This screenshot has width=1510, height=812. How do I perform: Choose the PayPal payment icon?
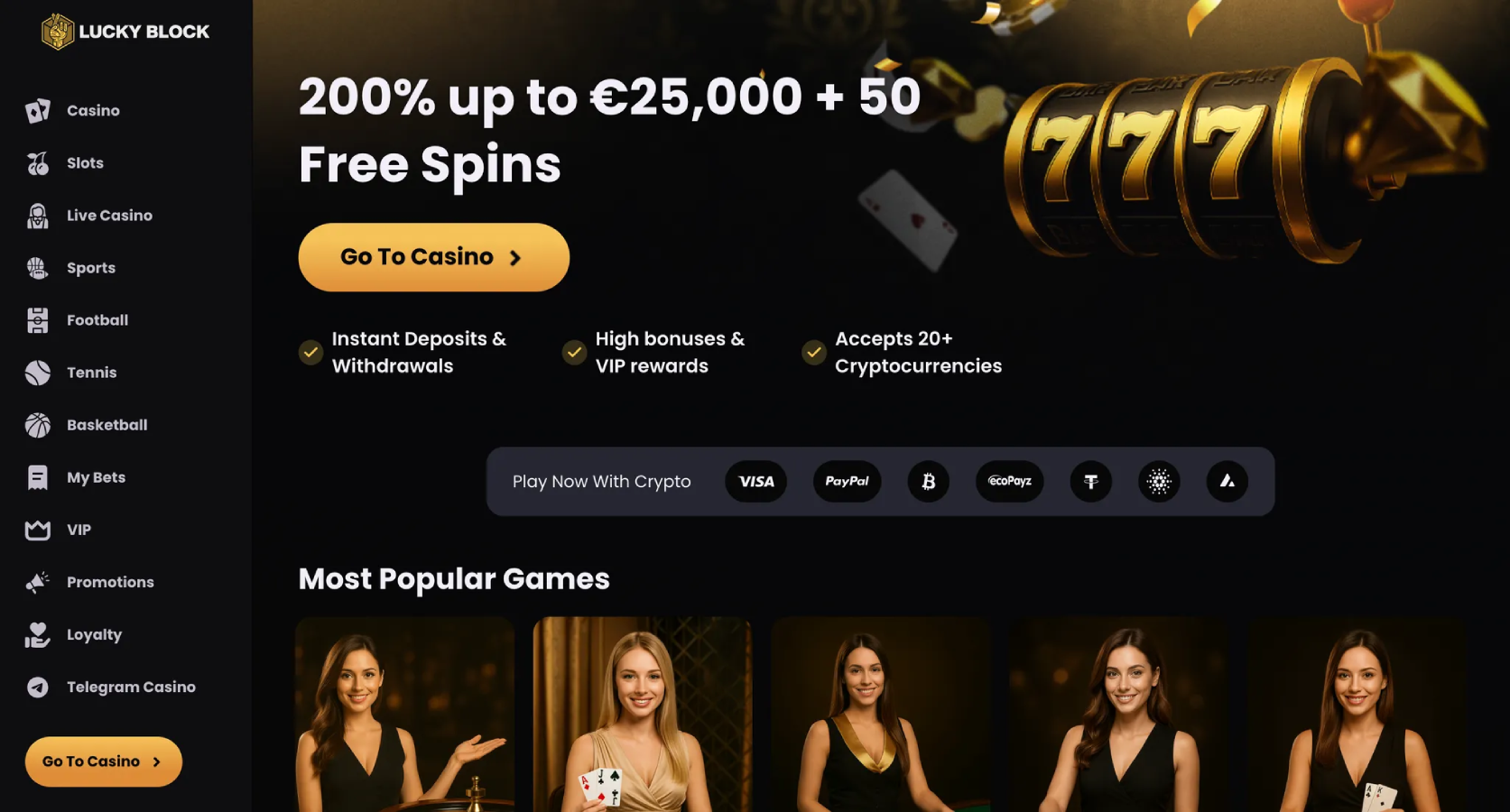[x=847, y=482]
